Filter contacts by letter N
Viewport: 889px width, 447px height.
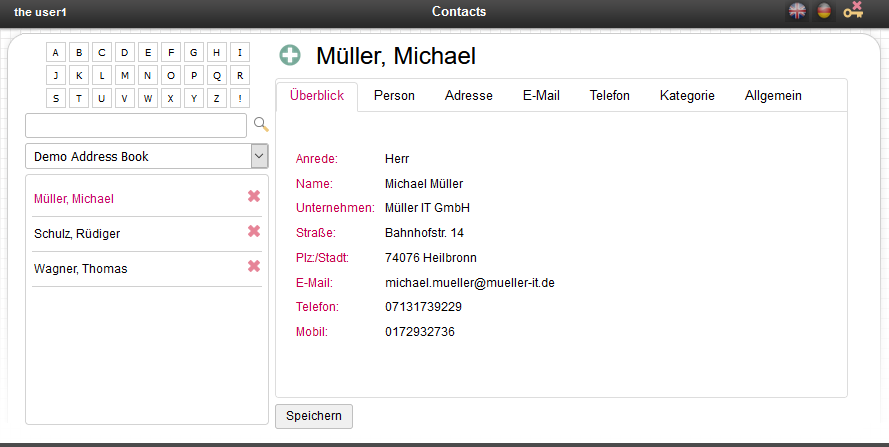[148, 75]
